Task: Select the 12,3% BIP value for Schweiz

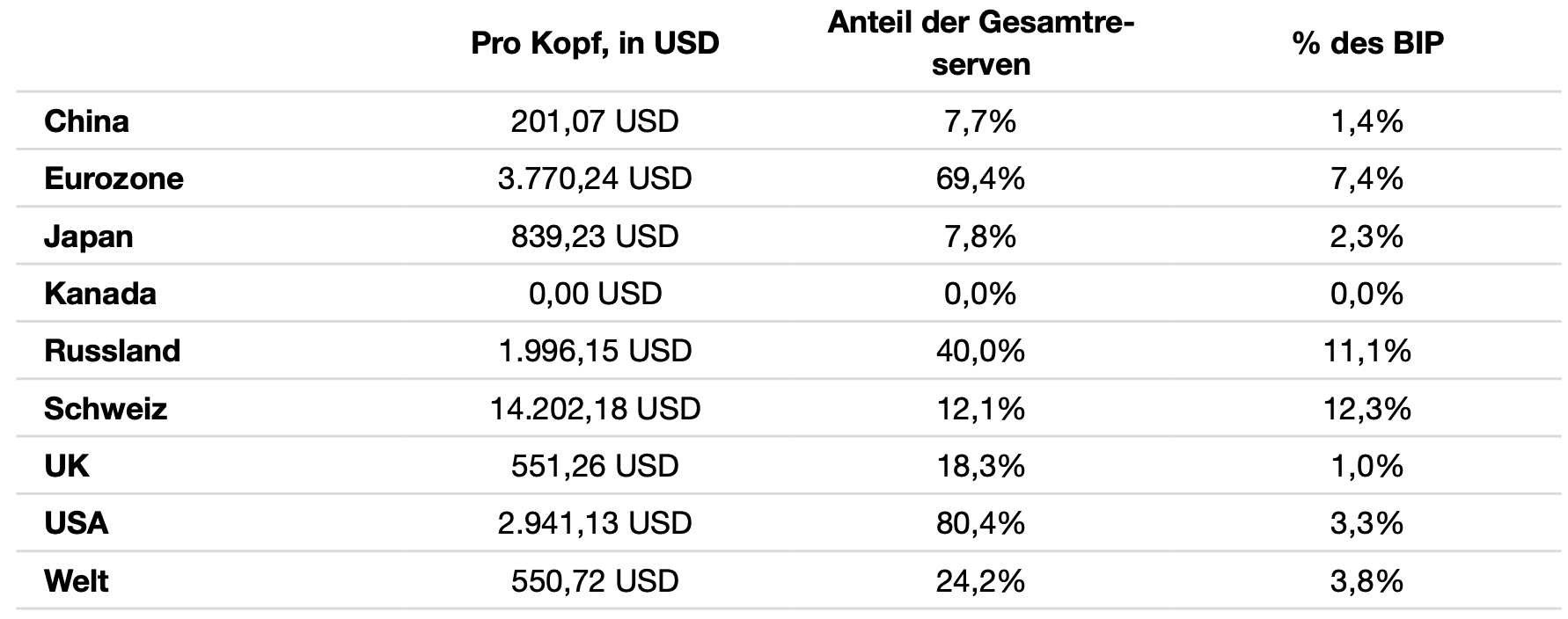Action: point(1367,410)
